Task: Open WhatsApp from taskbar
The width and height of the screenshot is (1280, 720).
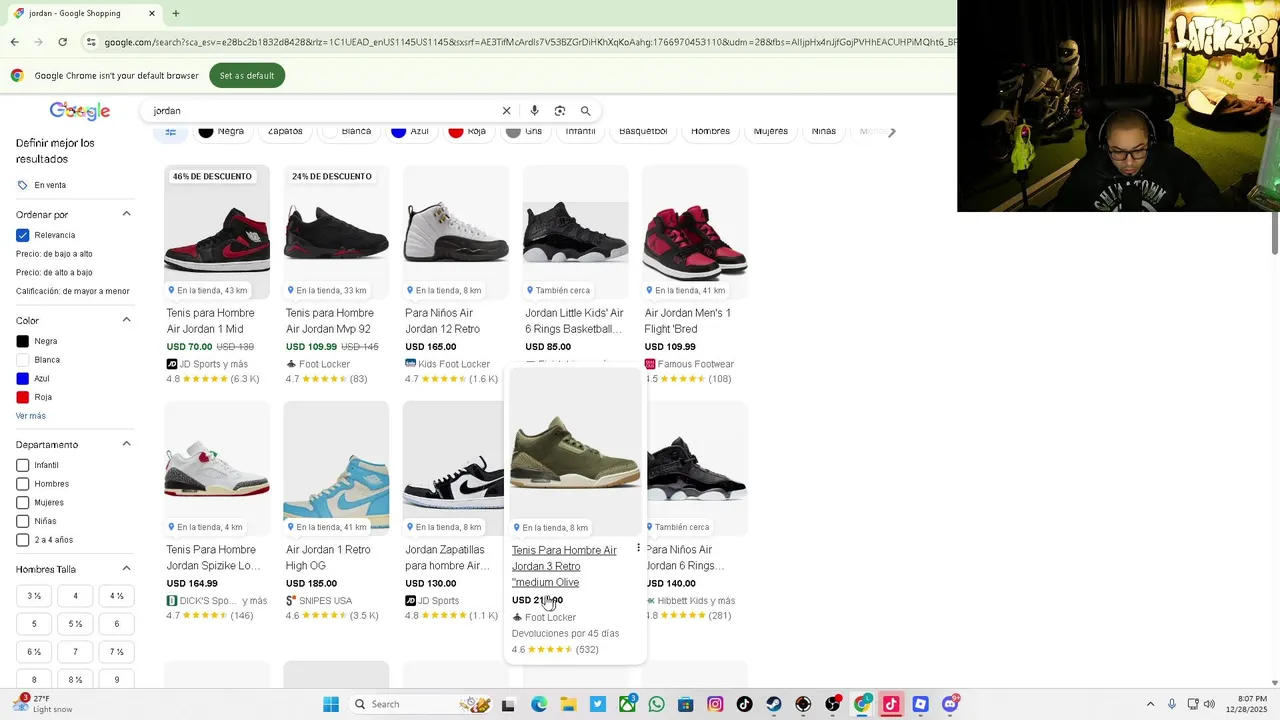Action: pyautogui.click(x=656, y=704)
